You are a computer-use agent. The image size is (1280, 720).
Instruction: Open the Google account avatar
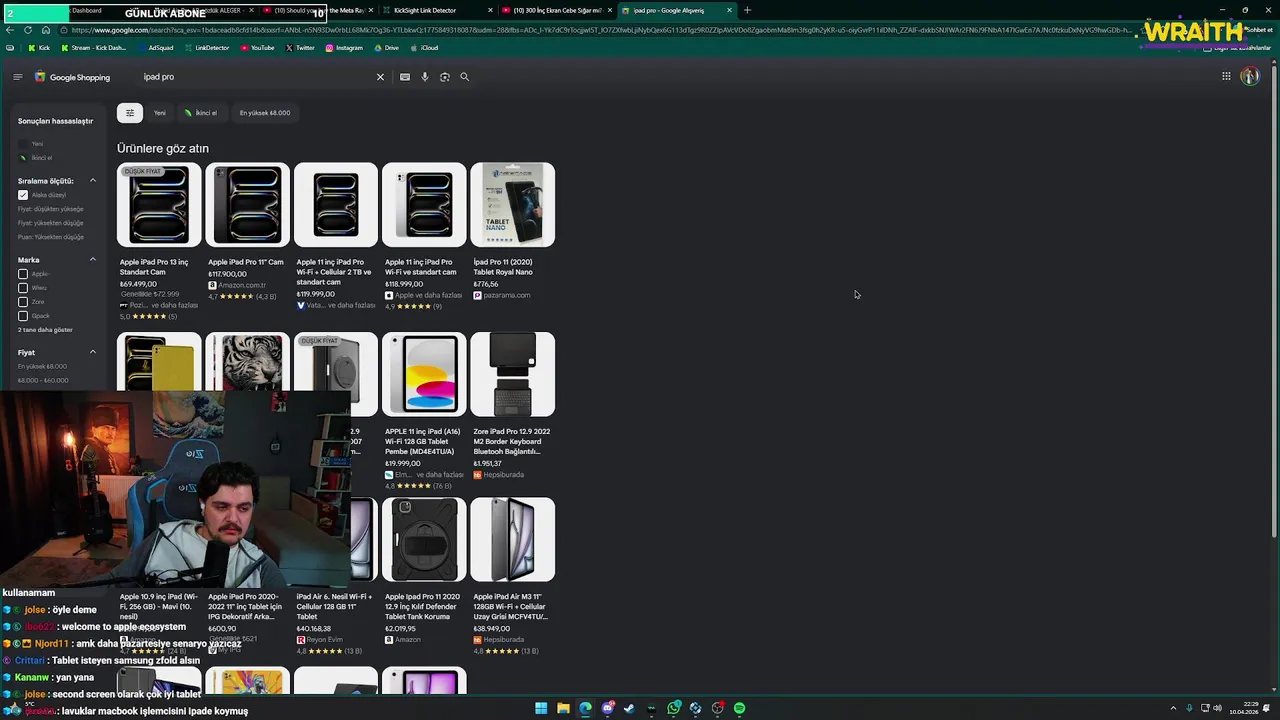tap(1250, 76)
